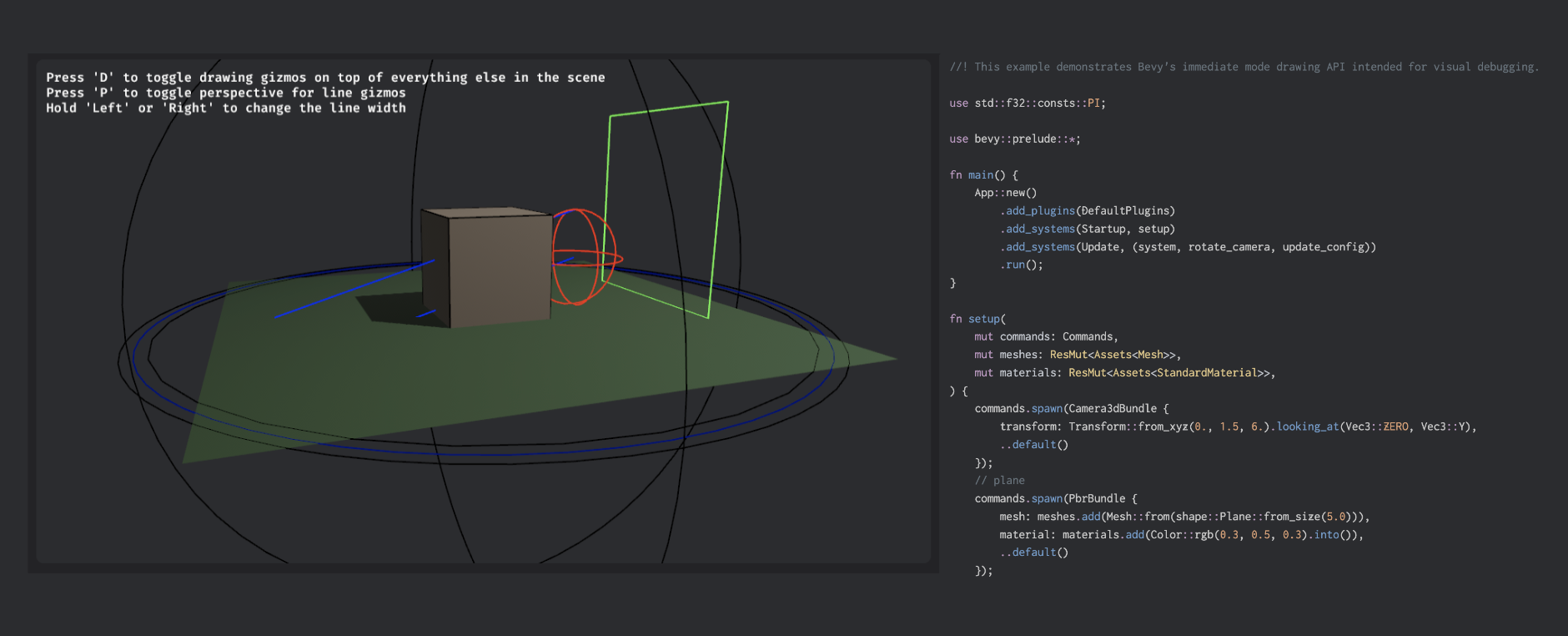Click the 'commands.spawn(Camera3dBundle {' line
1568x636 pixels.
click(x=1071, y=409)
